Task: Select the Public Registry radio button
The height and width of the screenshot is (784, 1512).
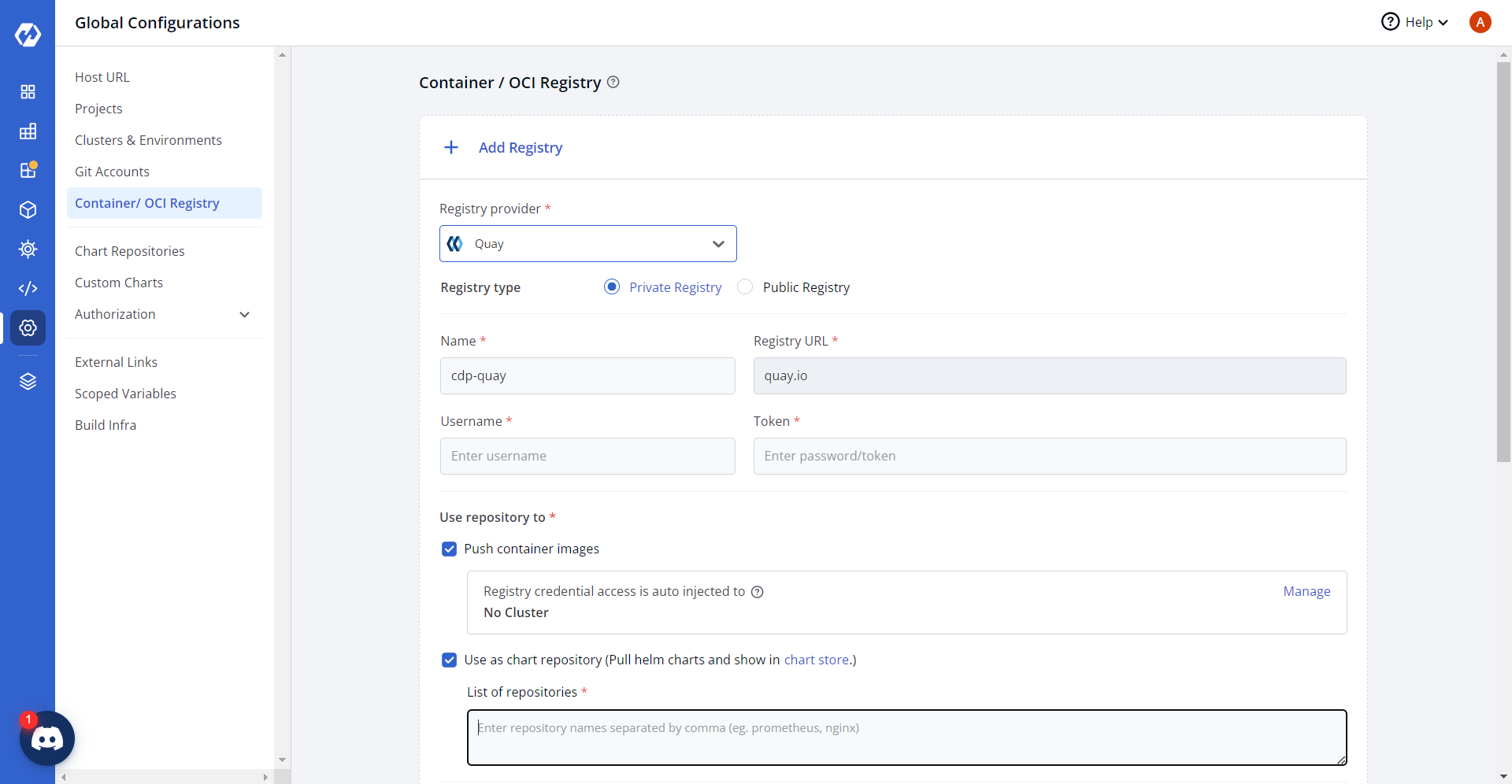Action: click(x=745, y=287)
